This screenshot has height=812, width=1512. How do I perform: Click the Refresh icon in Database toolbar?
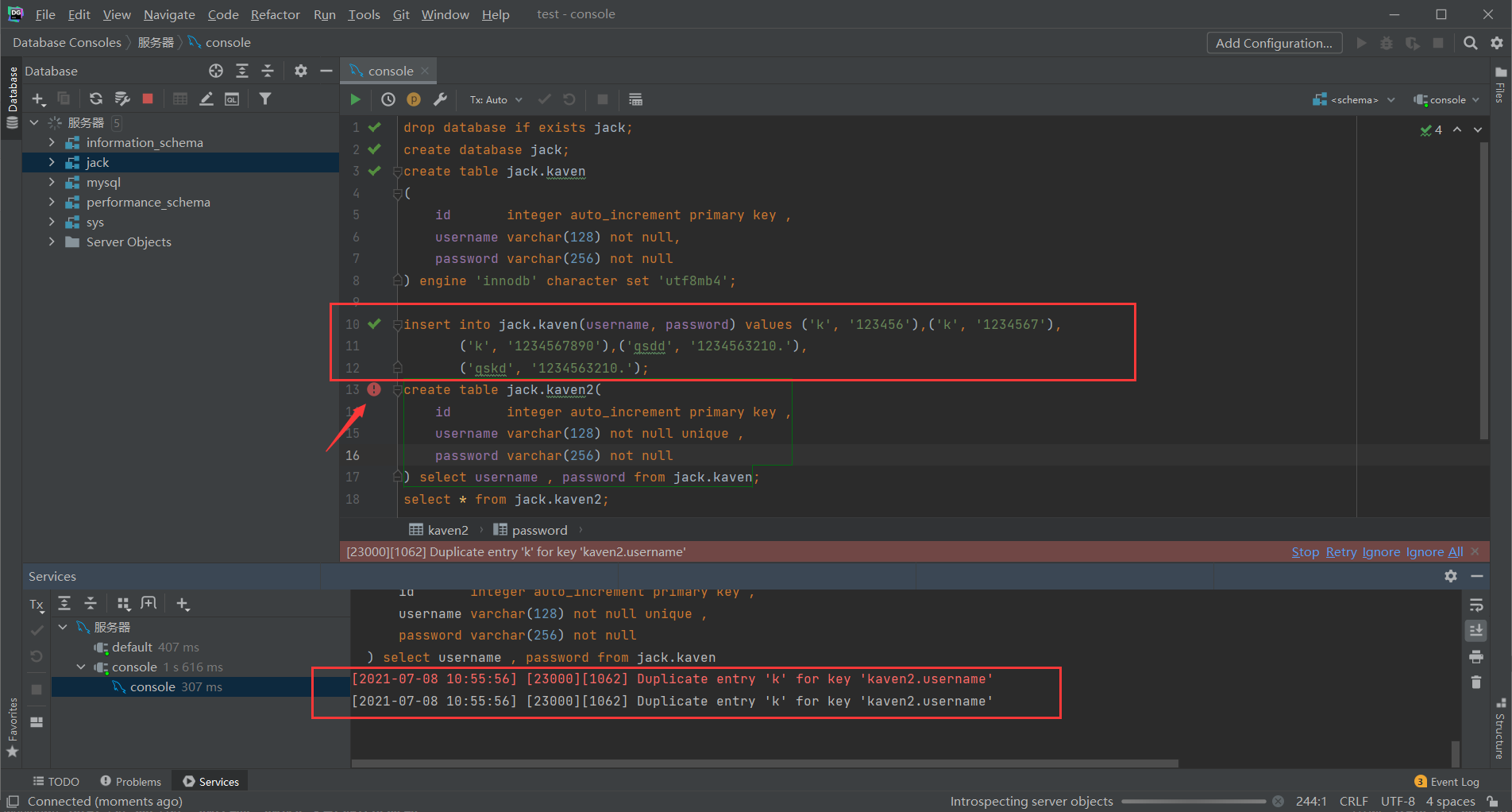pyautogui.click(x=95, y=99)
